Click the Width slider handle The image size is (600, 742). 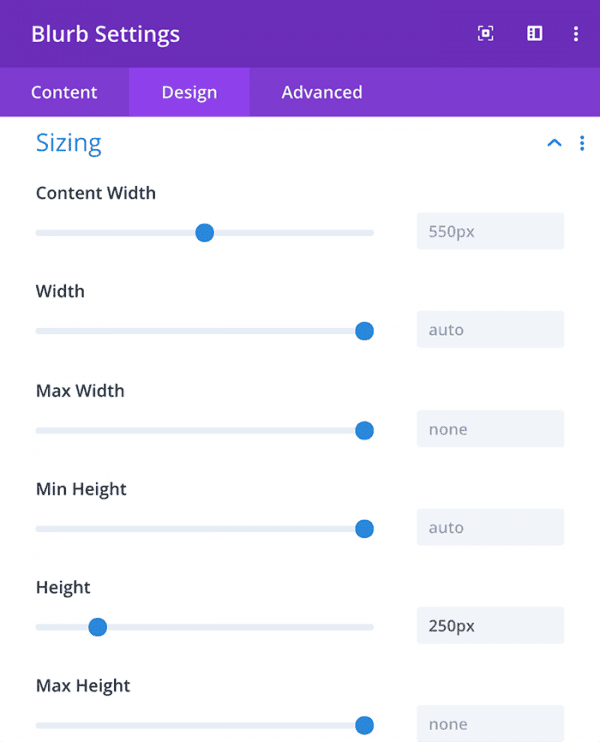[364, 331]
